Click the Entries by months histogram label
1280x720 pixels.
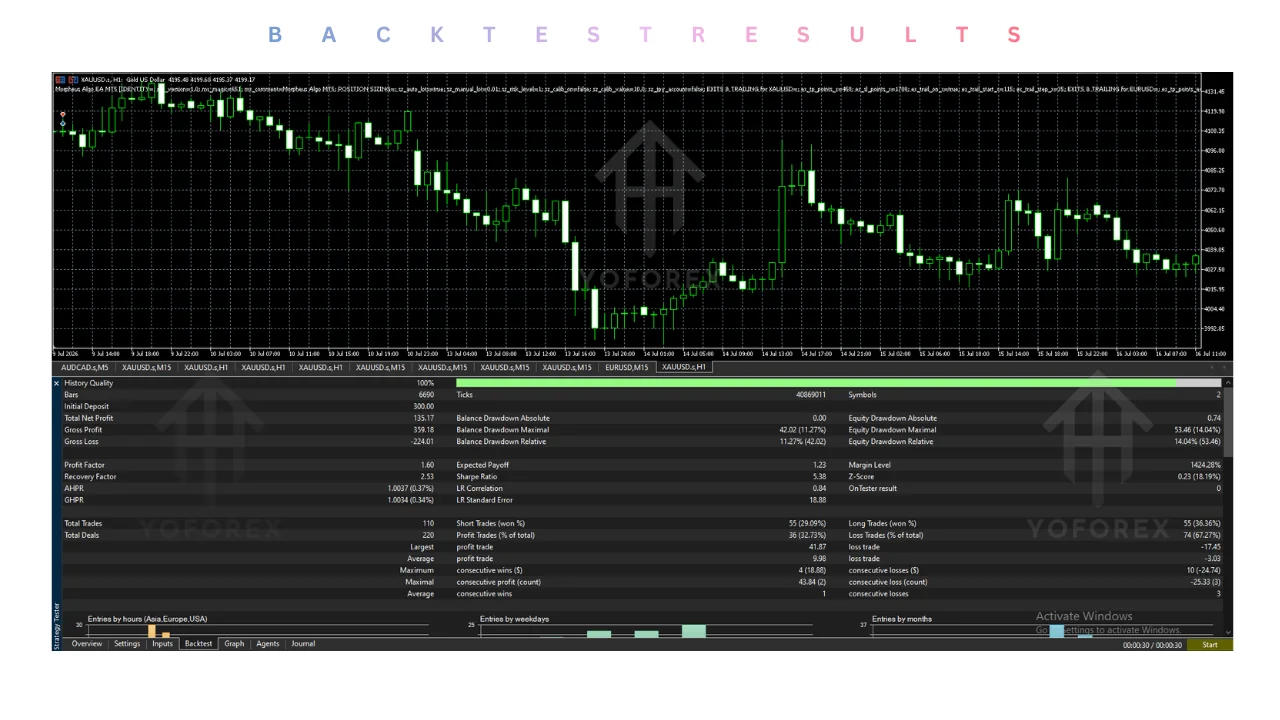coord(901,619)
